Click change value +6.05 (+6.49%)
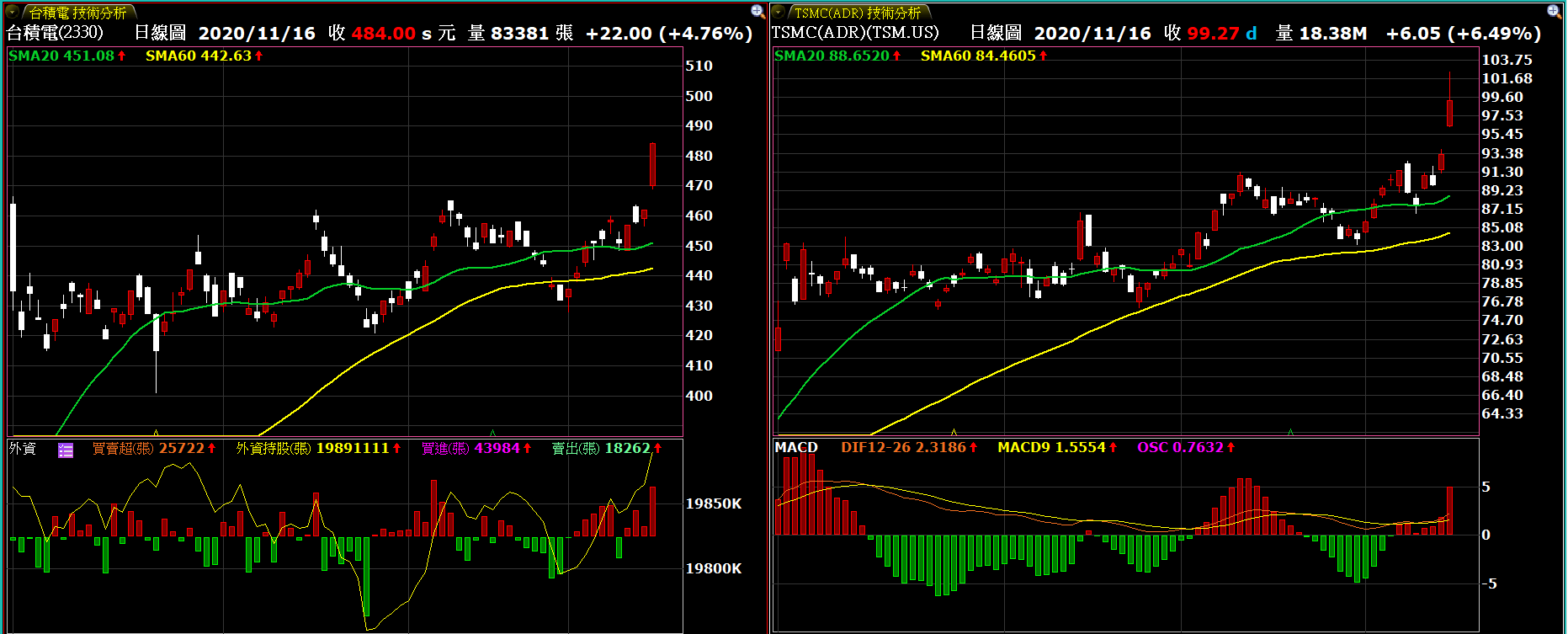This screenshot has width=1568, height=634. [x=1464, y=34]
